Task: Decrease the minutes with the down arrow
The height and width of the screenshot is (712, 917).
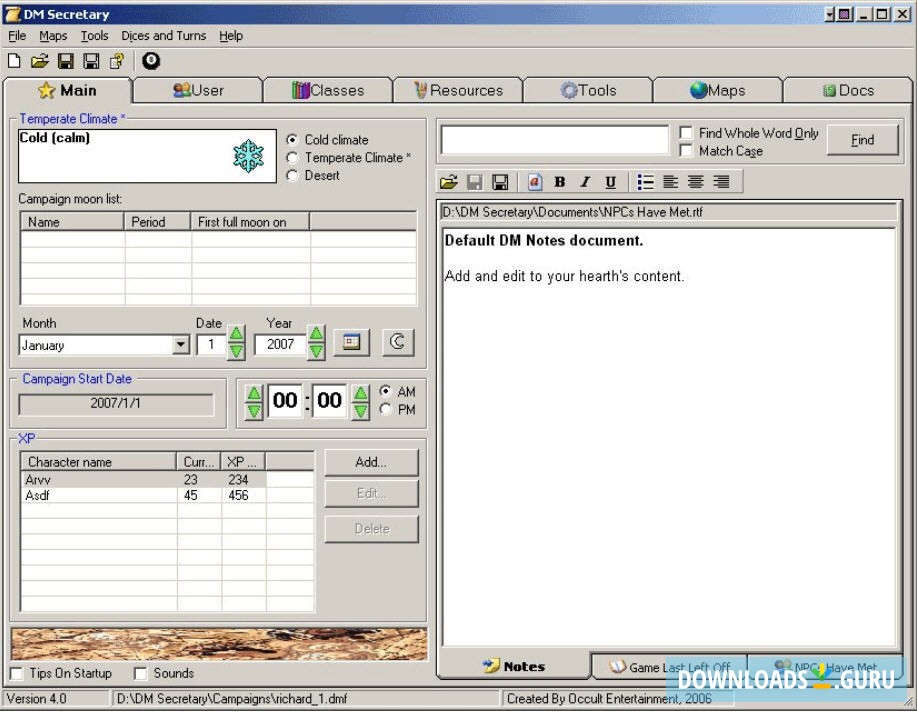Action: 361,411
